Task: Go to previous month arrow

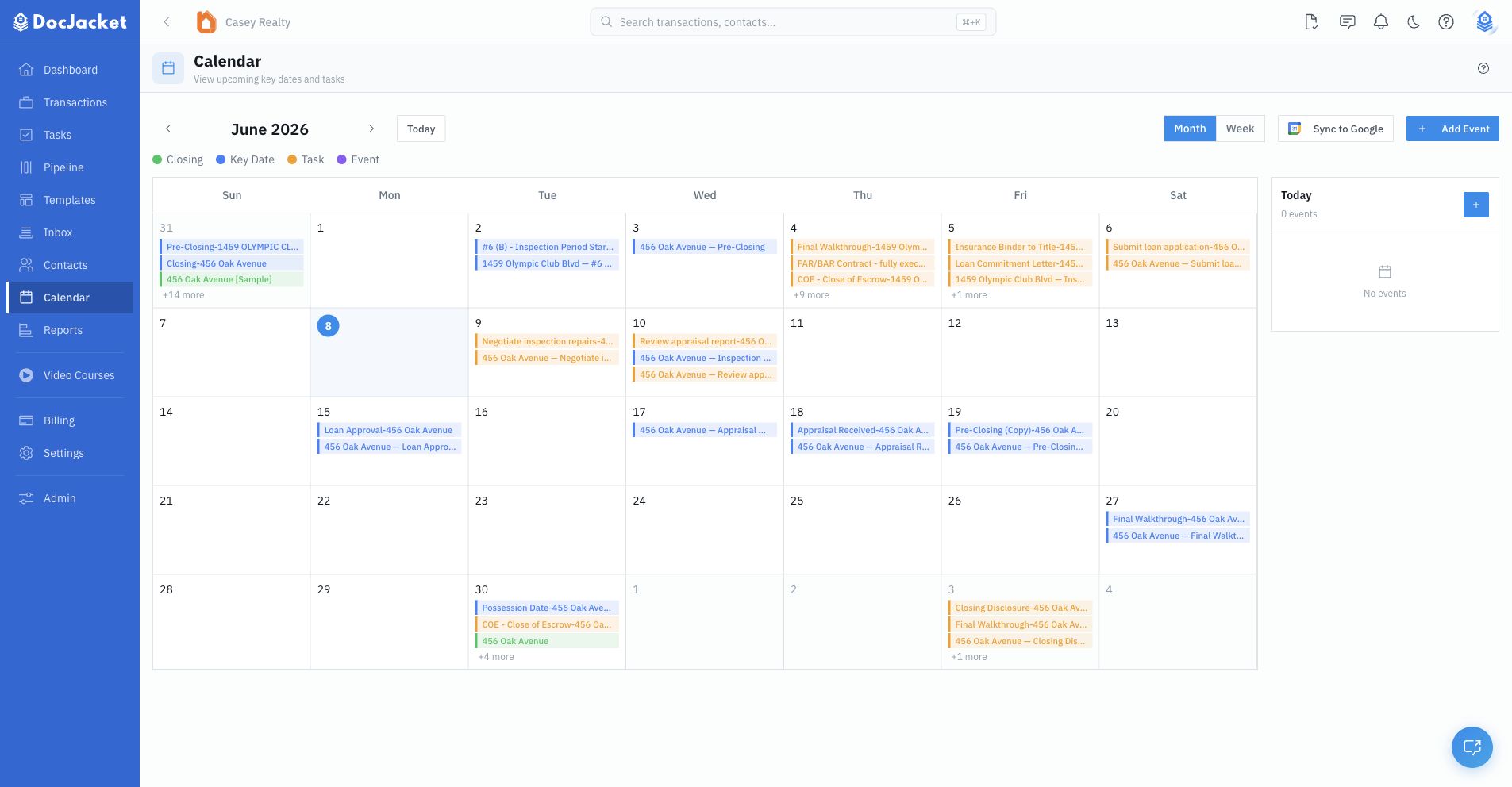Action: point(168,129)
